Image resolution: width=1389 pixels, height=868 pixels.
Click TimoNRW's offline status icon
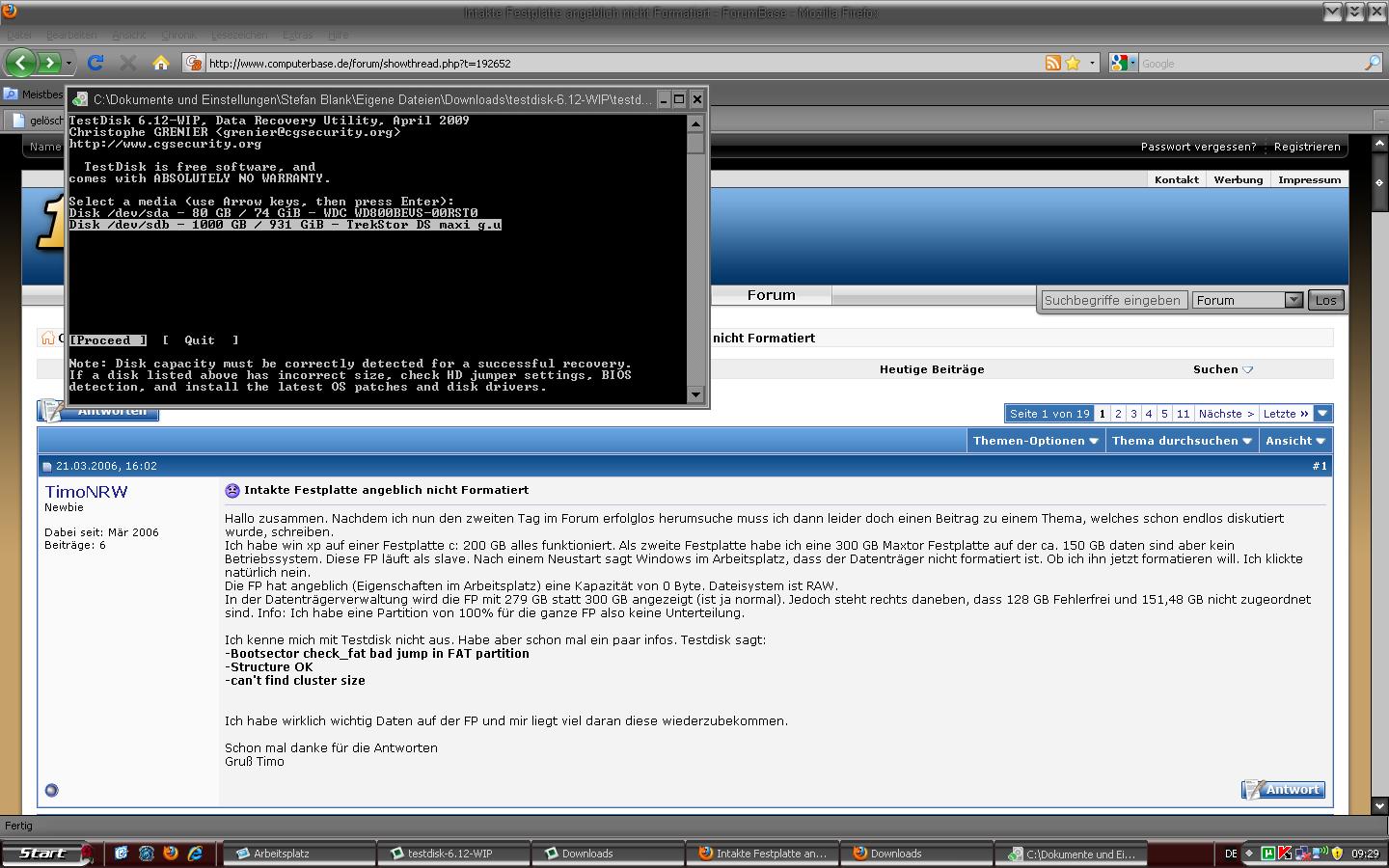pos(52,791)
